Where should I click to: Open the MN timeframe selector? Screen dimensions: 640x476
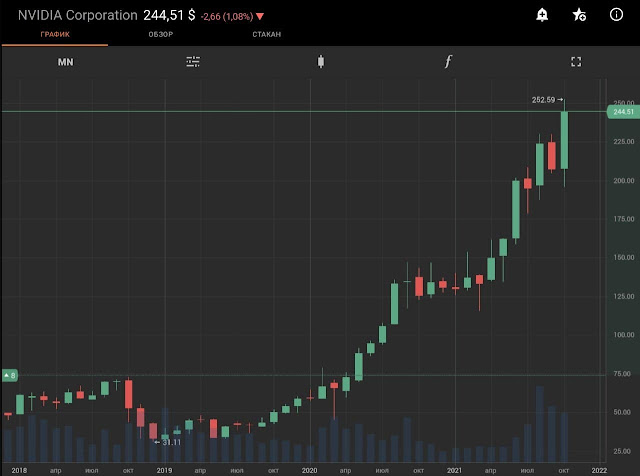coord(65,62)
